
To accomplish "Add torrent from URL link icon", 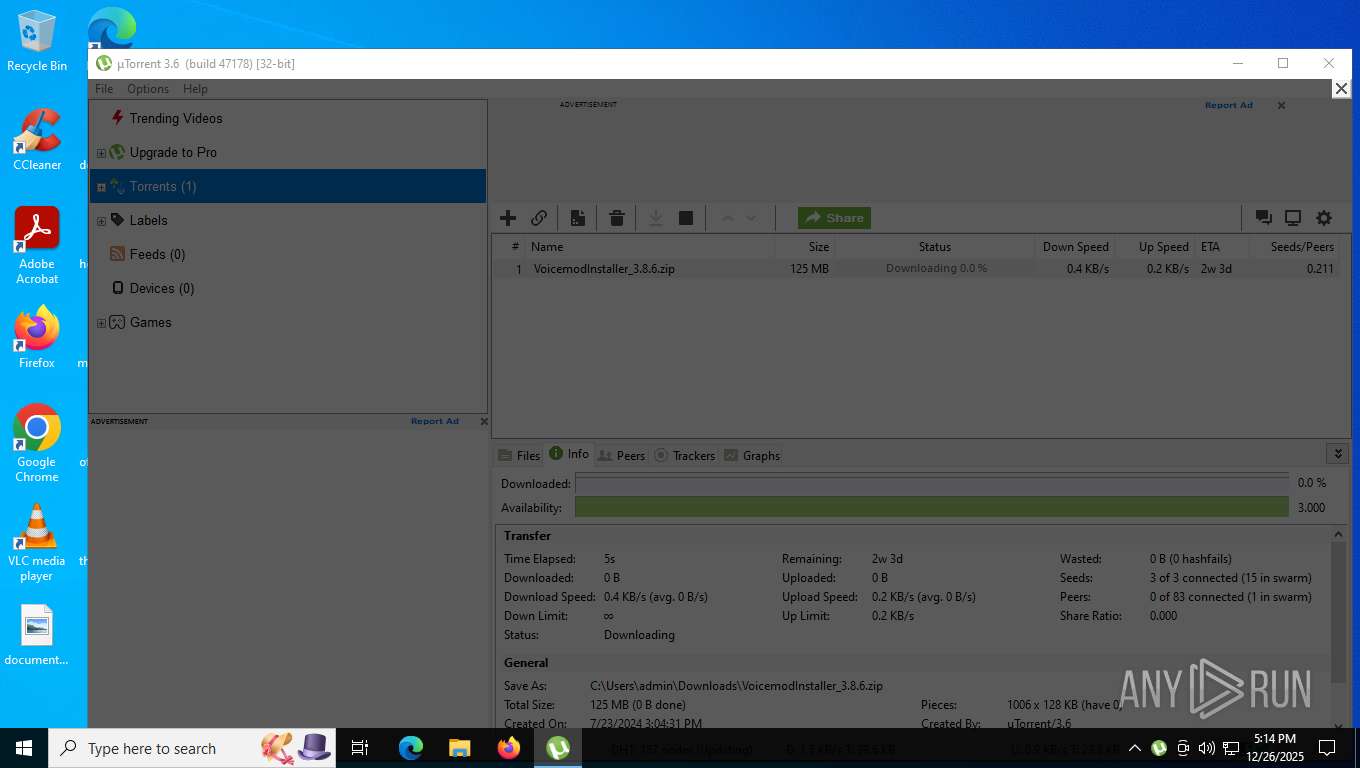I will coord(539,218).
